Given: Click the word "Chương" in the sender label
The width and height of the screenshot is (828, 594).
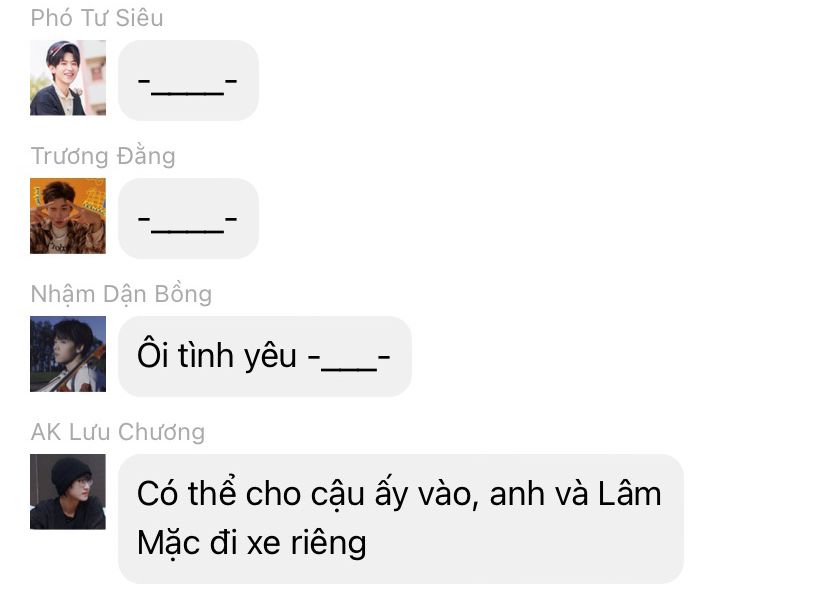Looking at the screenshot, I should 162,432.
